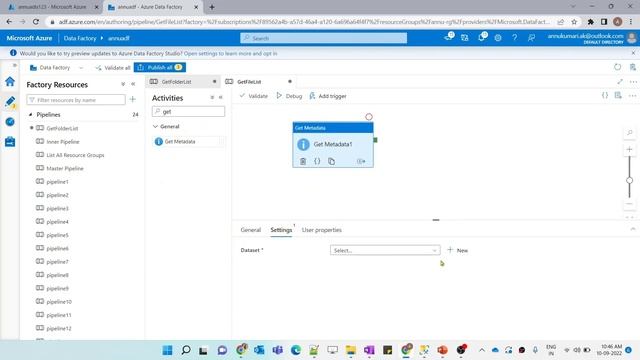Image resolution: width=640 pixels, height=360 pixels.
Task: Collapse the Activities panel double-chevron
Action: (221, 98)
